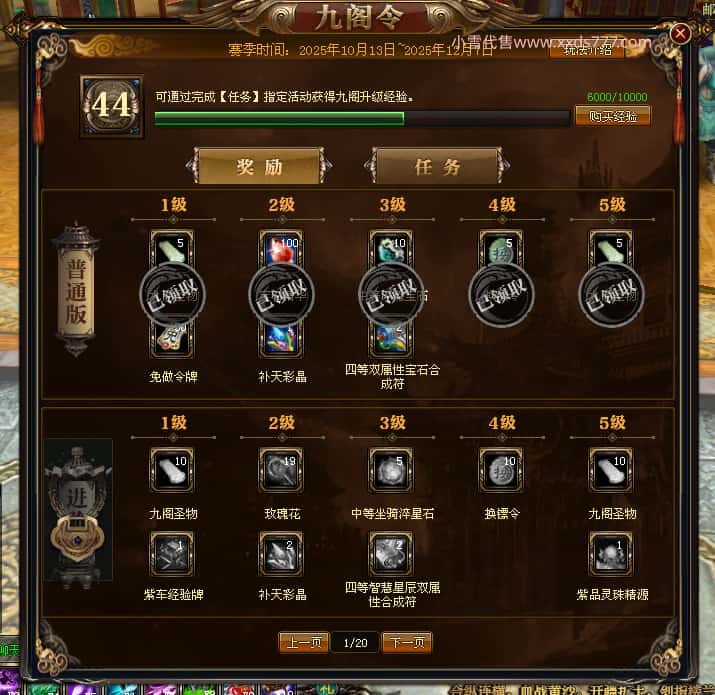Image resolution: width=715 pixels, height=695 pixels.
Task: Click the 1/20 page indicator field
Action: click(x=355, y=643)
